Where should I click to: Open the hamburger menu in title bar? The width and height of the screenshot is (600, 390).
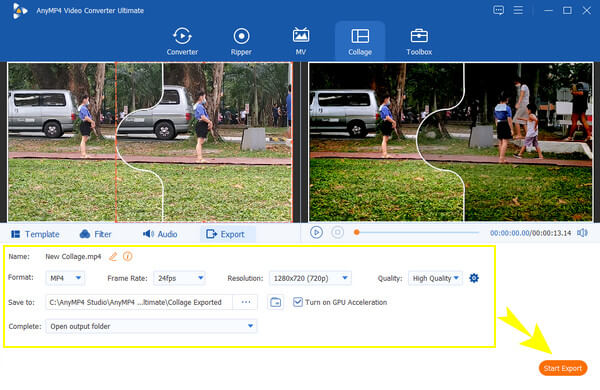pyautogui.click(x=518, y=10)
